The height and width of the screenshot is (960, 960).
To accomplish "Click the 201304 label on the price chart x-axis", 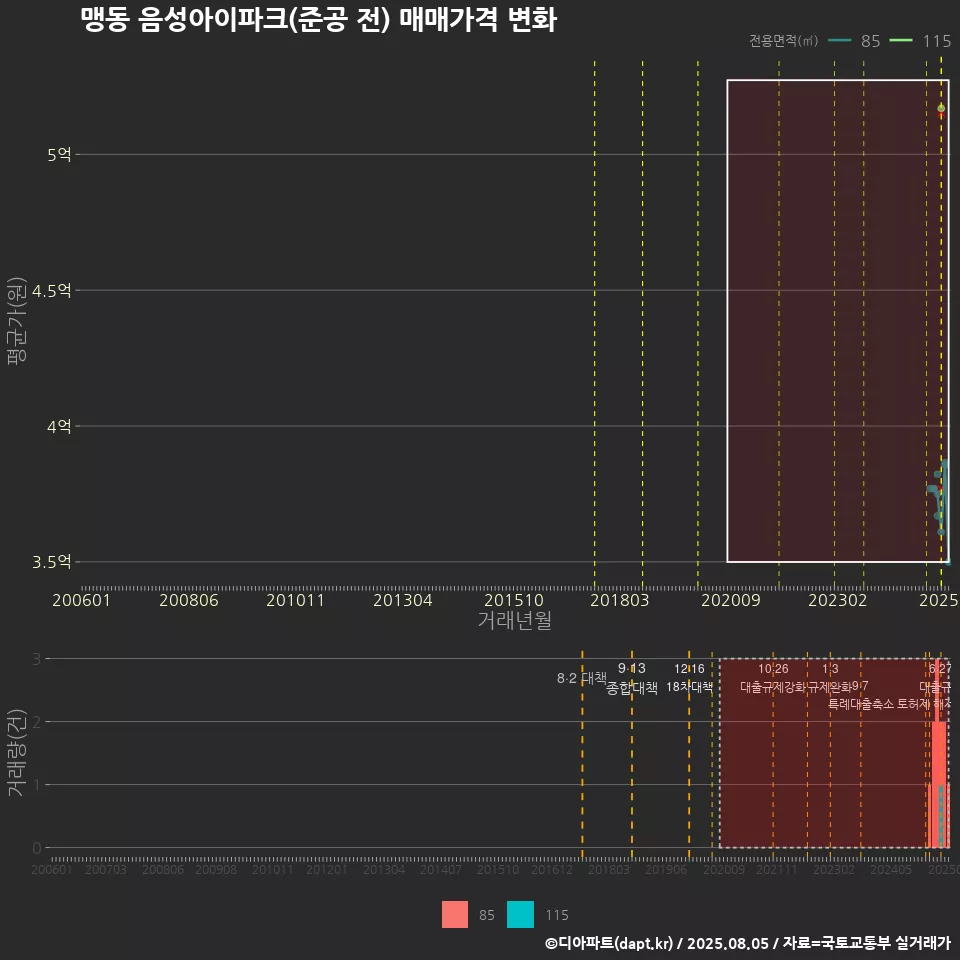I will (x=403, y=600).
